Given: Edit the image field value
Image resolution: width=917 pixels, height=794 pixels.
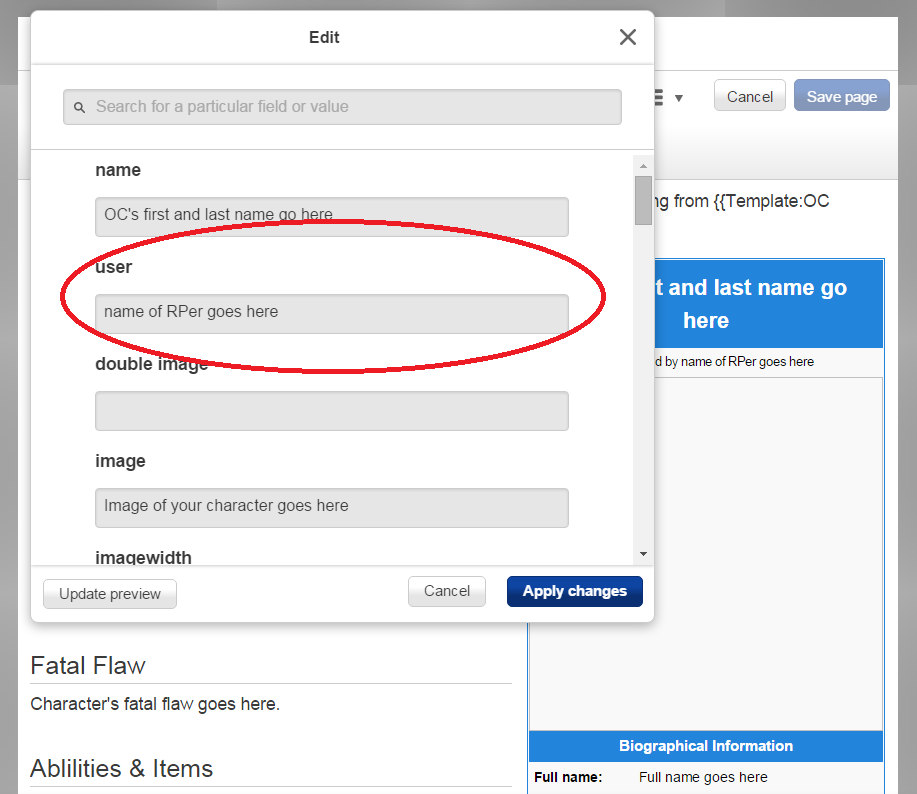Looking at the screenshot, I should (x=332, y=508).
